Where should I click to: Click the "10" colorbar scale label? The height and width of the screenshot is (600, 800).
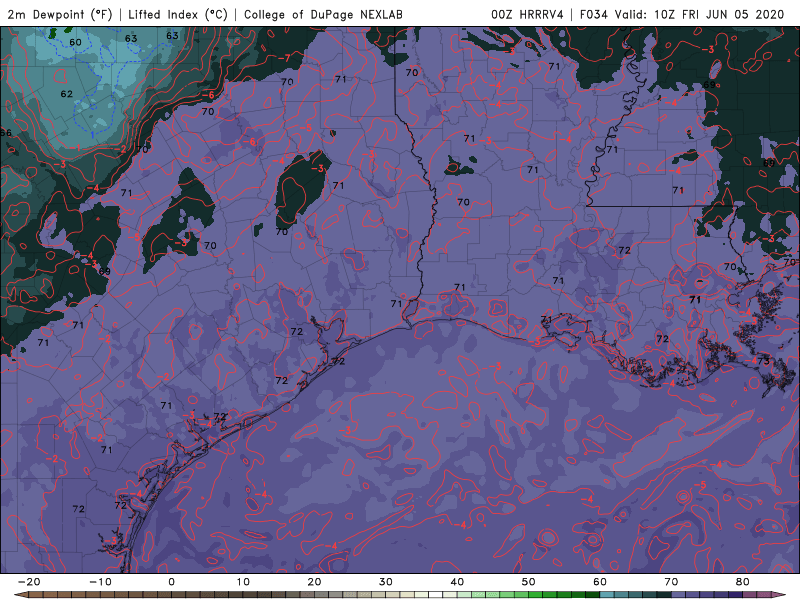coord(243,582)
